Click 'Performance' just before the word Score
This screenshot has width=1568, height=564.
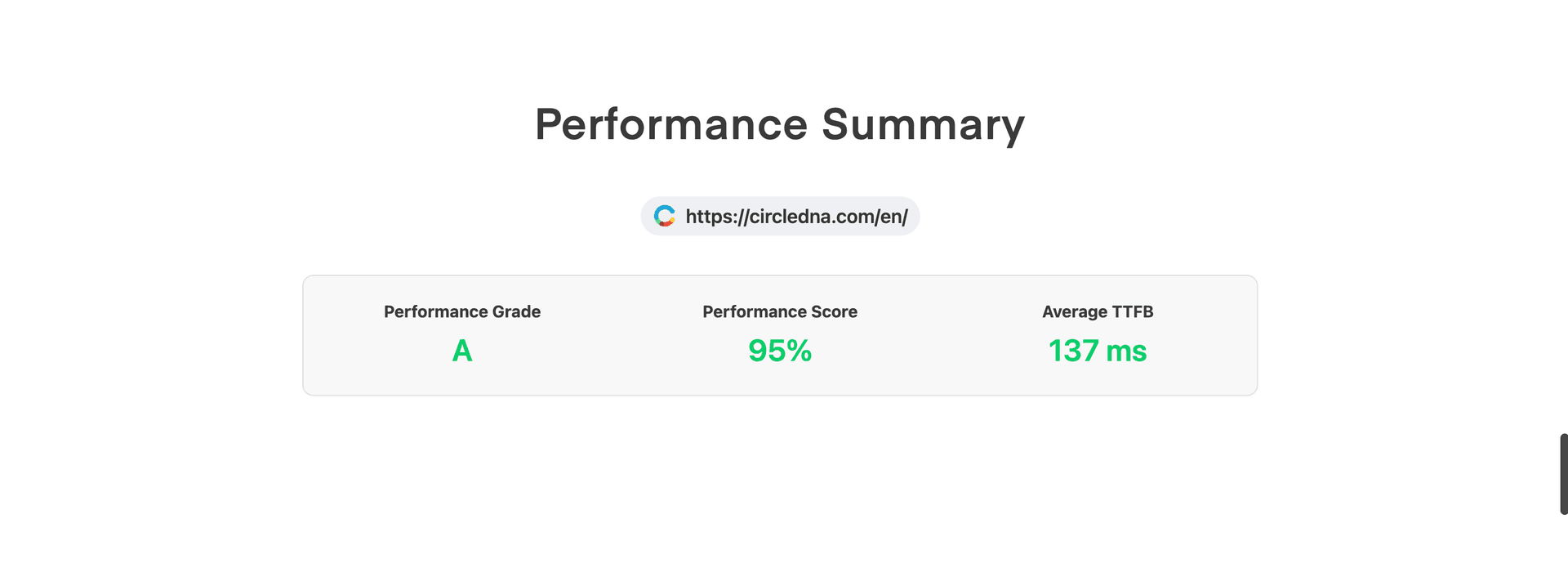click(x=754, y=311)
